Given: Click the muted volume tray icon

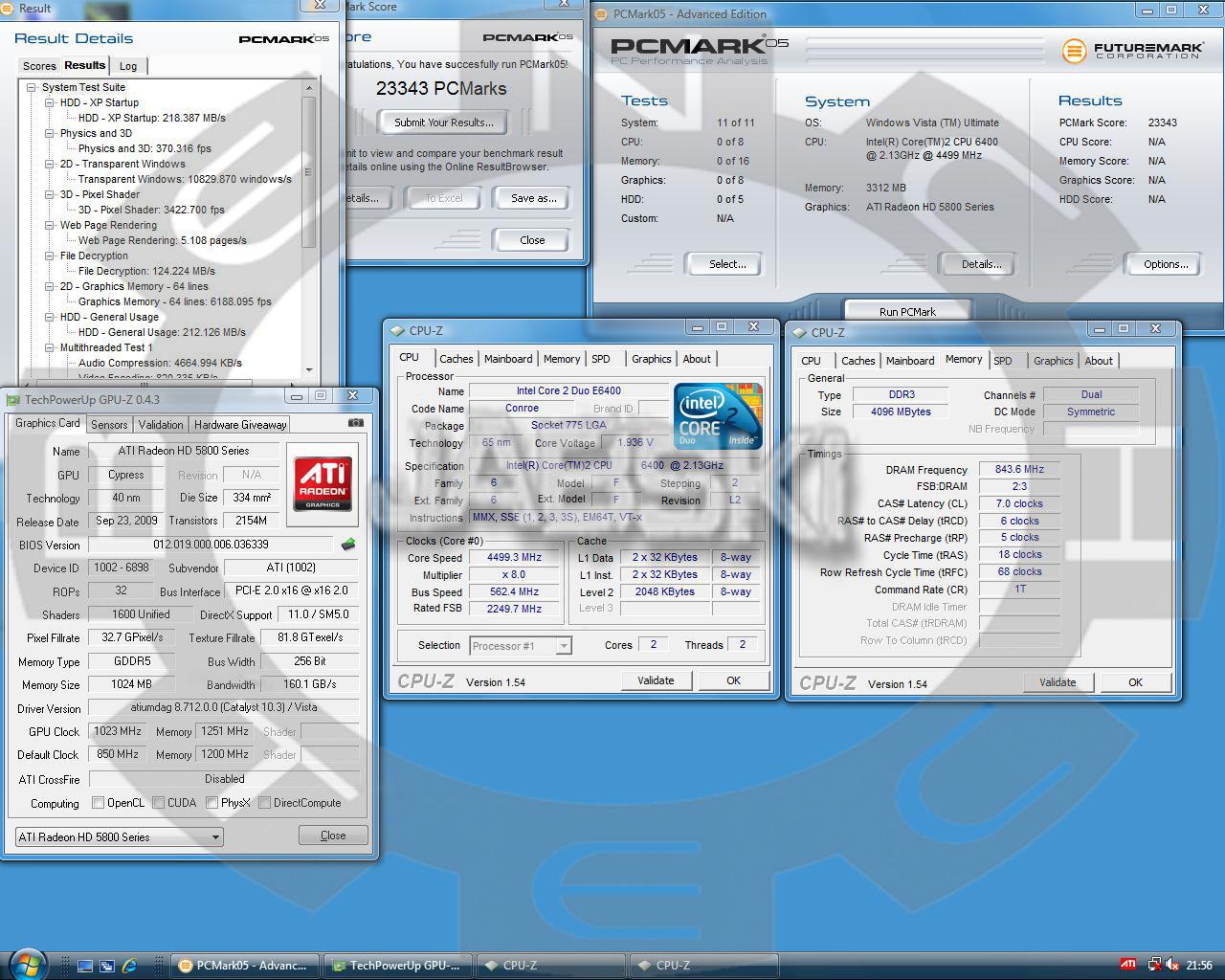Looking at the screenshot, I should click(x=1172, y=965).
